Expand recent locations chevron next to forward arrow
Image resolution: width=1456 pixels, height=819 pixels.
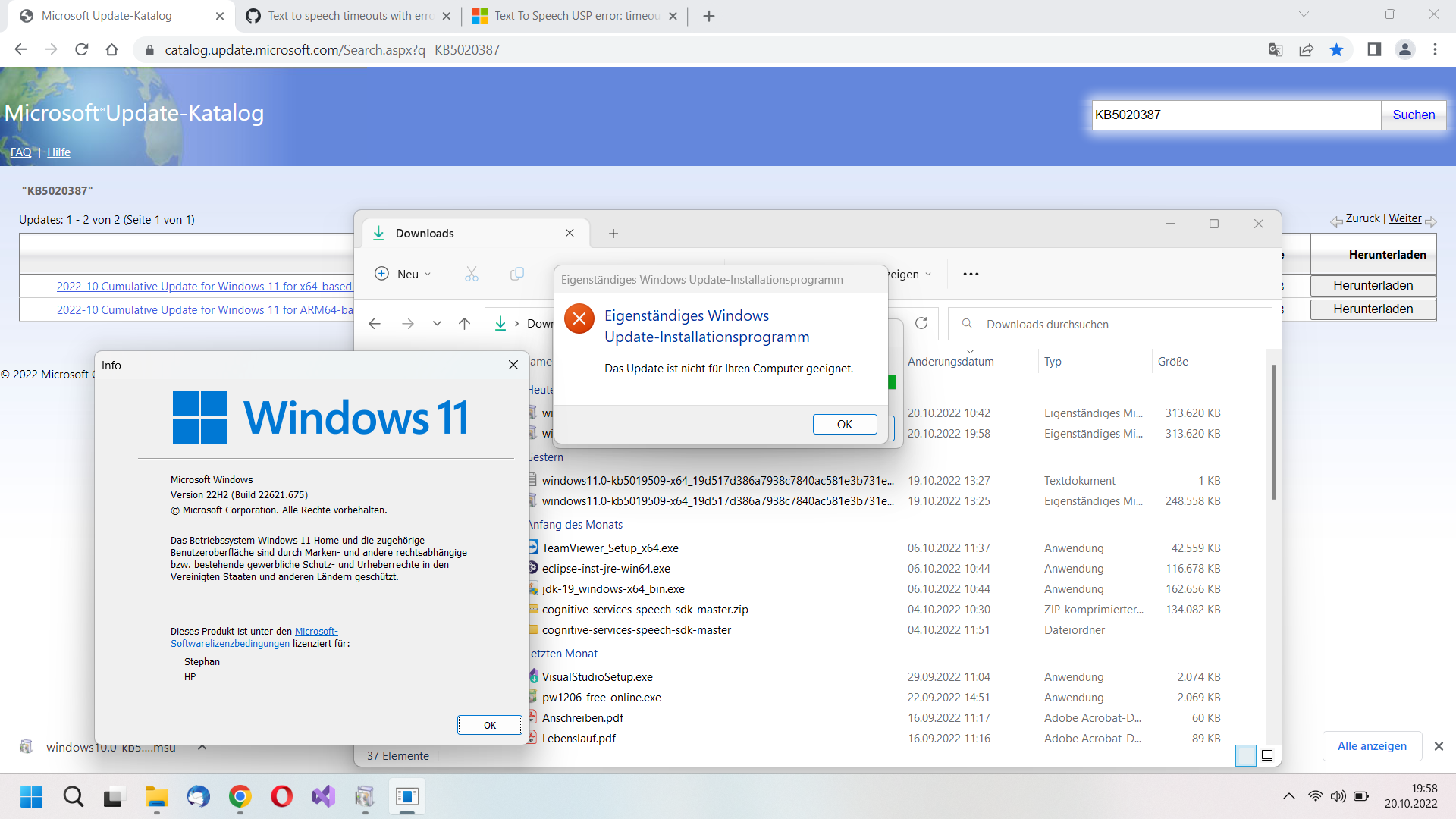437,323
